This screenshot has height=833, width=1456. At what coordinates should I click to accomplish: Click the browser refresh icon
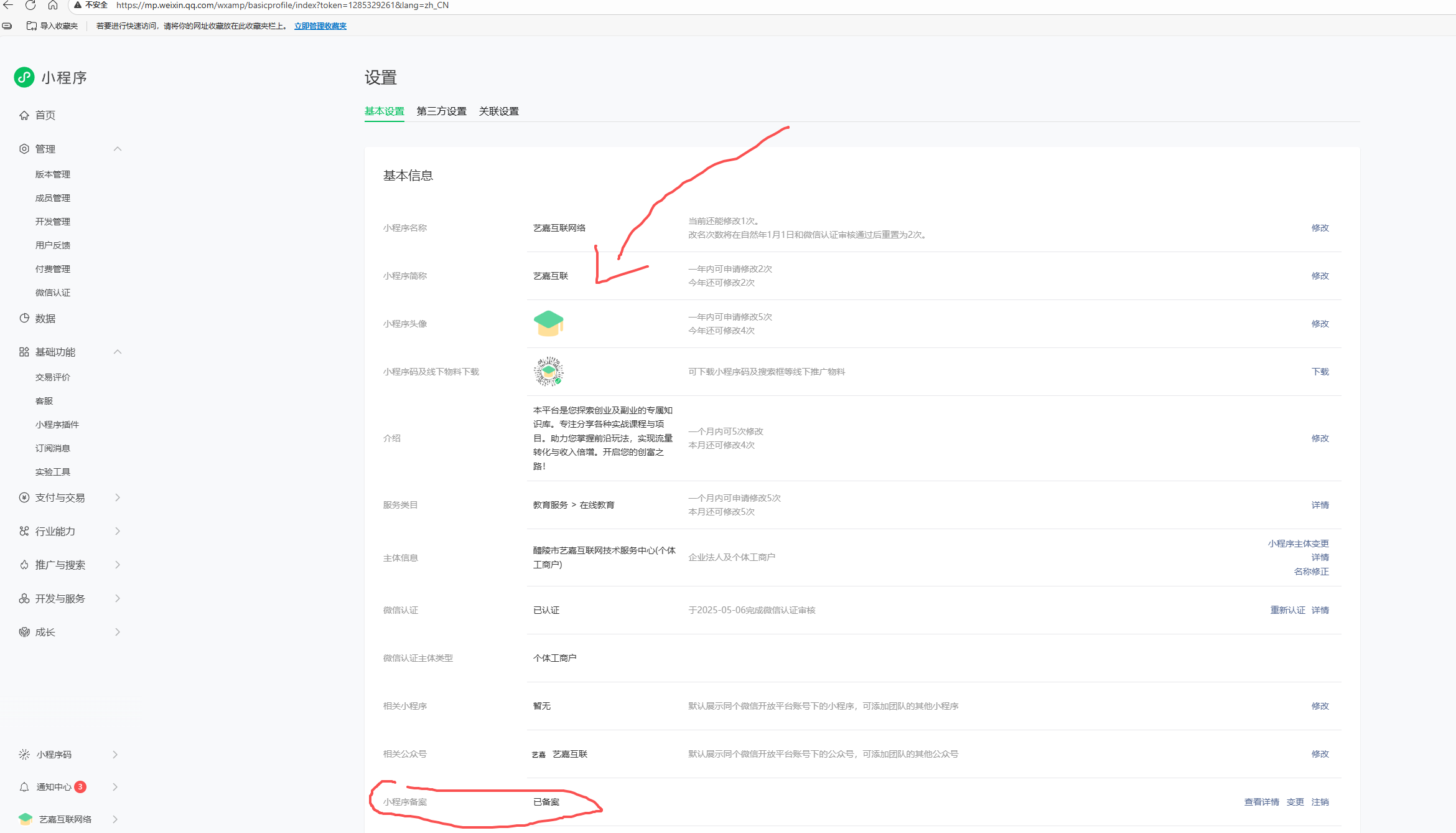pyautogui.click(x=30, y=5)
